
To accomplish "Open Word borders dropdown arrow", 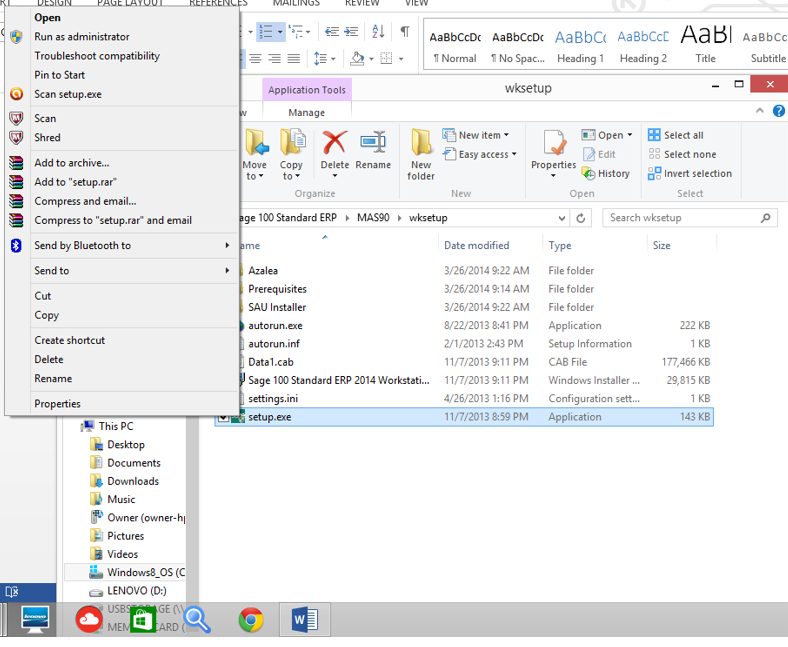I will click(x=401, y=59).
